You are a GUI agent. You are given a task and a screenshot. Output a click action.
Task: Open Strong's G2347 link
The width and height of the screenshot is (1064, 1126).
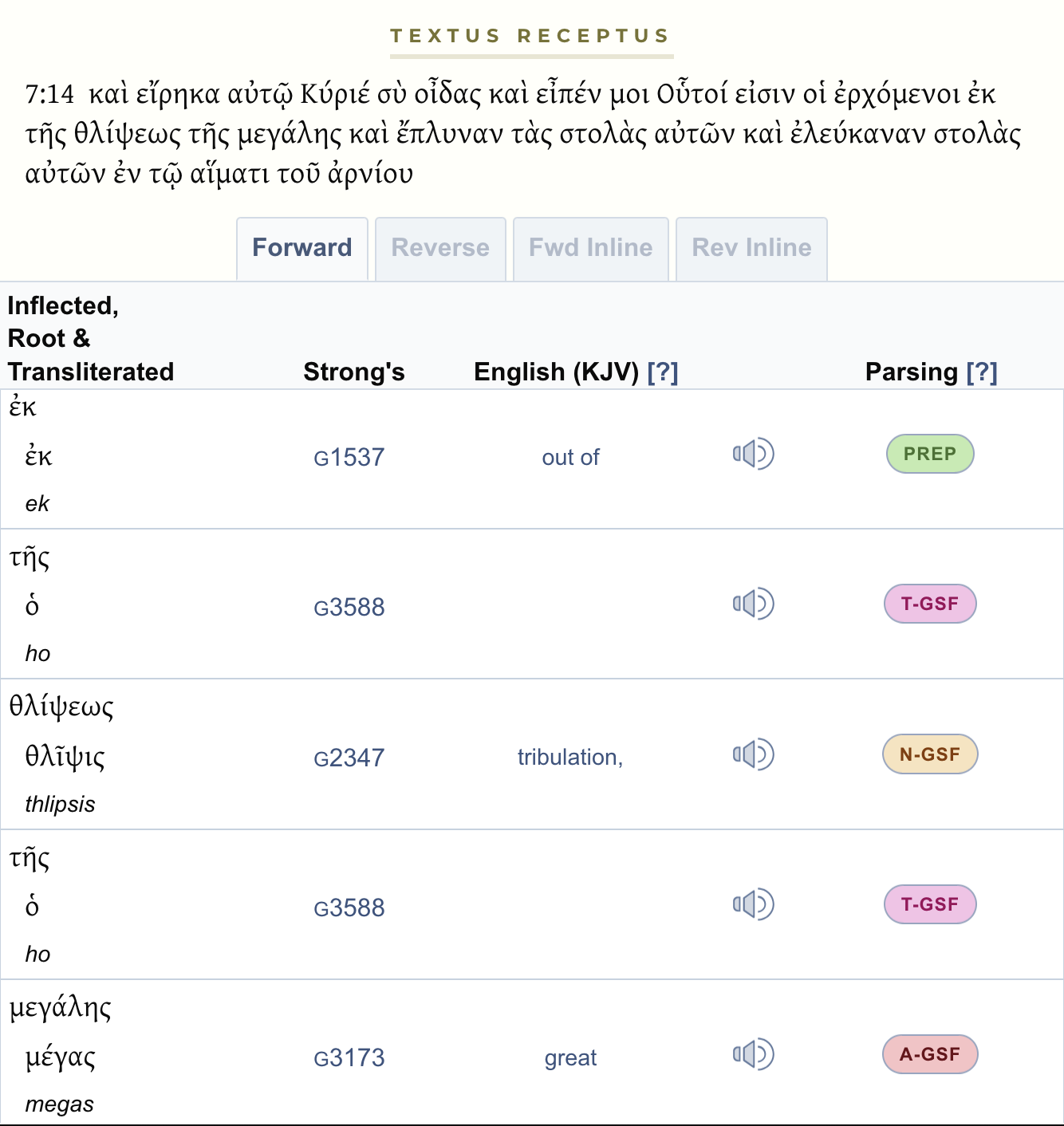[349, 758]
